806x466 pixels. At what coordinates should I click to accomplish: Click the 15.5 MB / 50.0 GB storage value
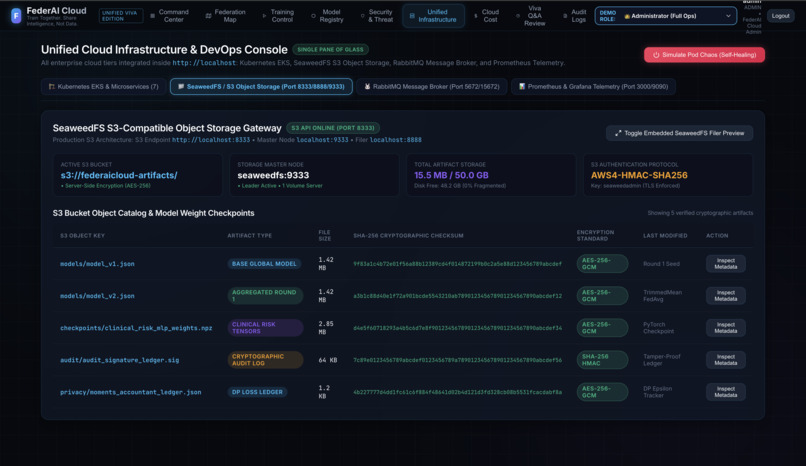pyautogui.click(x=451, y=175)
